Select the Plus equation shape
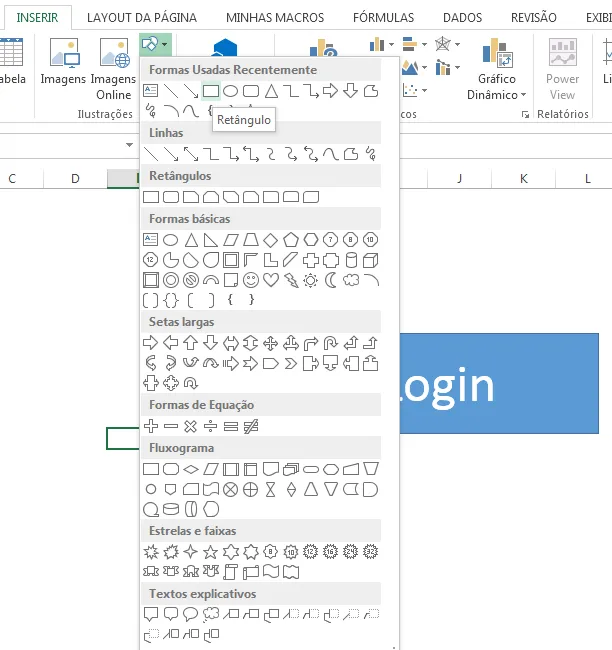The image size is (612, 650). click(151, 426)
